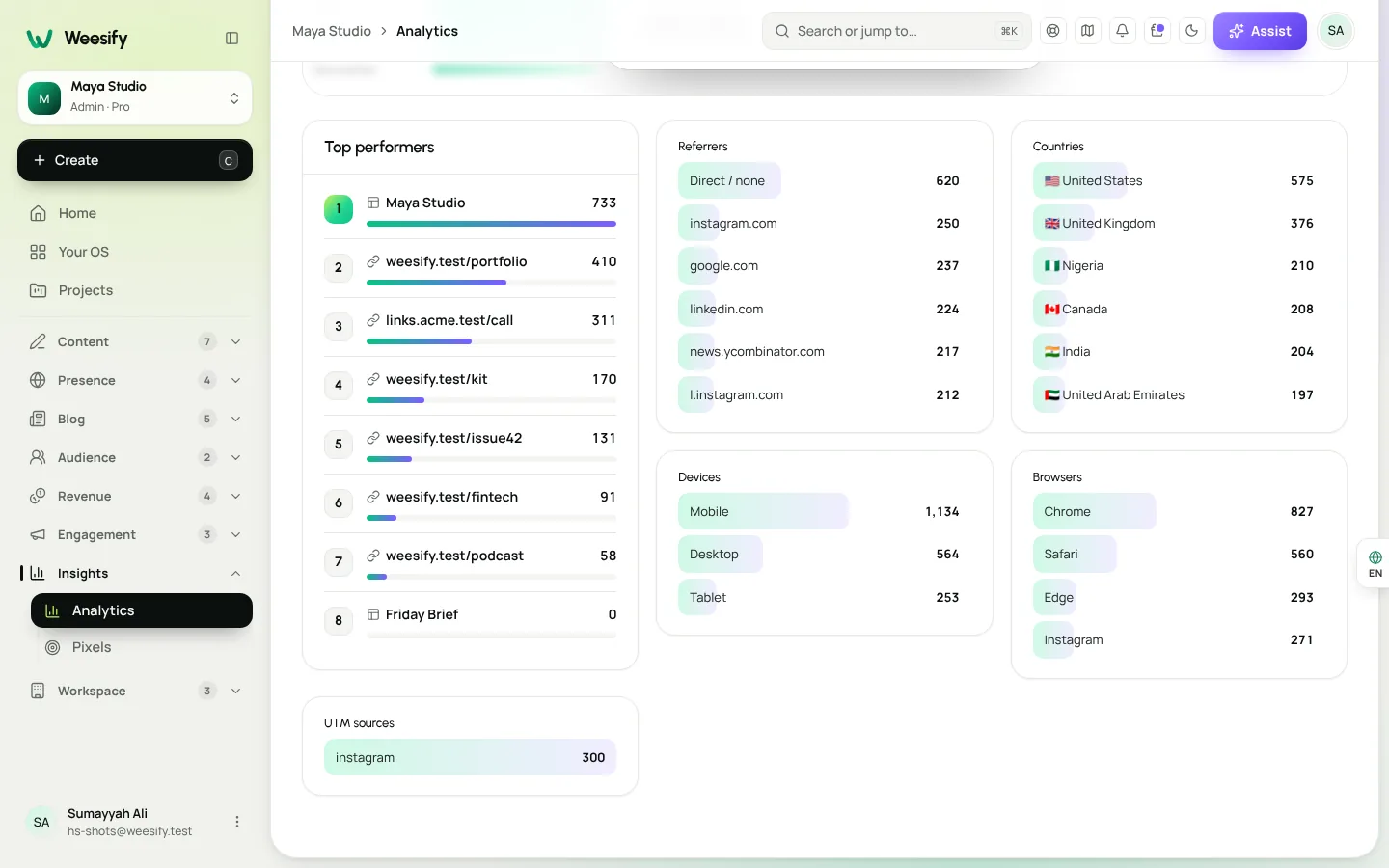Click the SA avatar in top bar
Viewport: 1389px width, 868px height.
click(1336, 31)
